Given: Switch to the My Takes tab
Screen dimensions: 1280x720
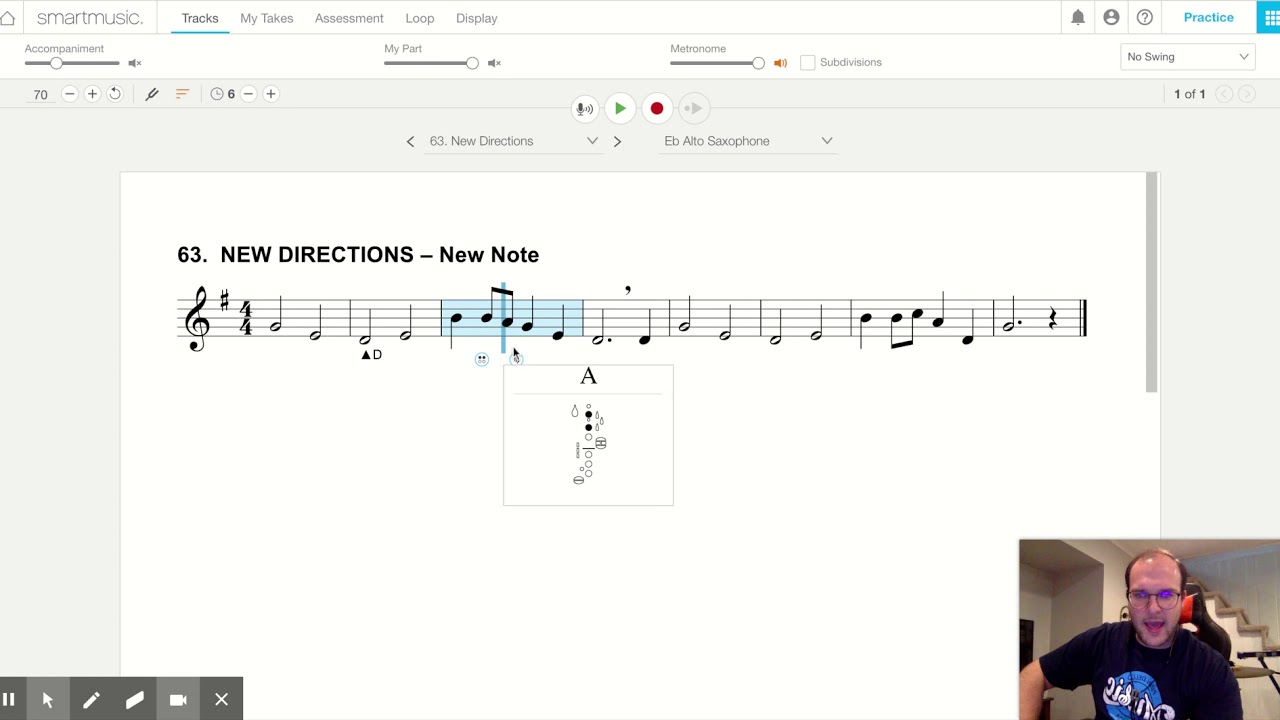Looking at the screenshot, I should pos(266,18).
